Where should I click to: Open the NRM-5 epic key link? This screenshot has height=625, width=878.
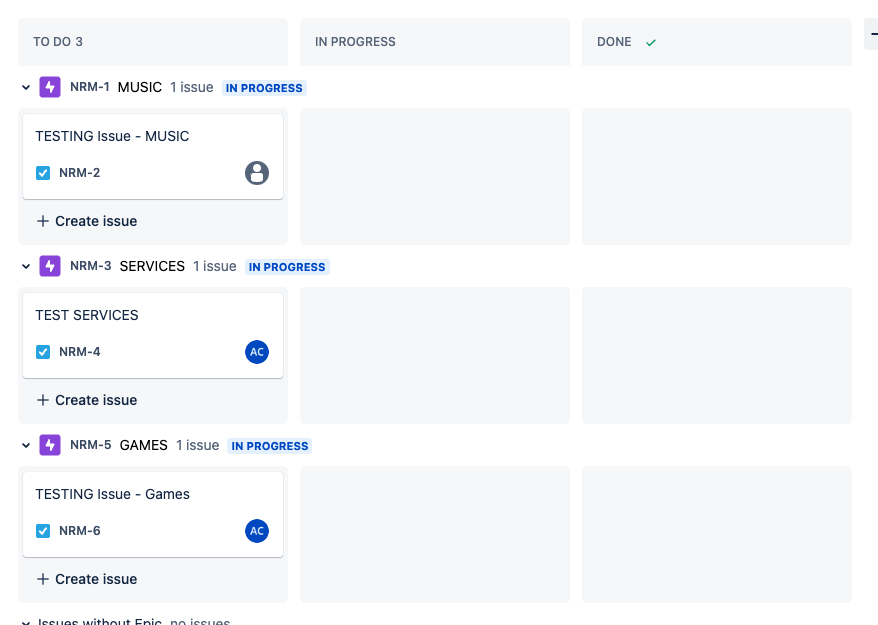(91, 445)
